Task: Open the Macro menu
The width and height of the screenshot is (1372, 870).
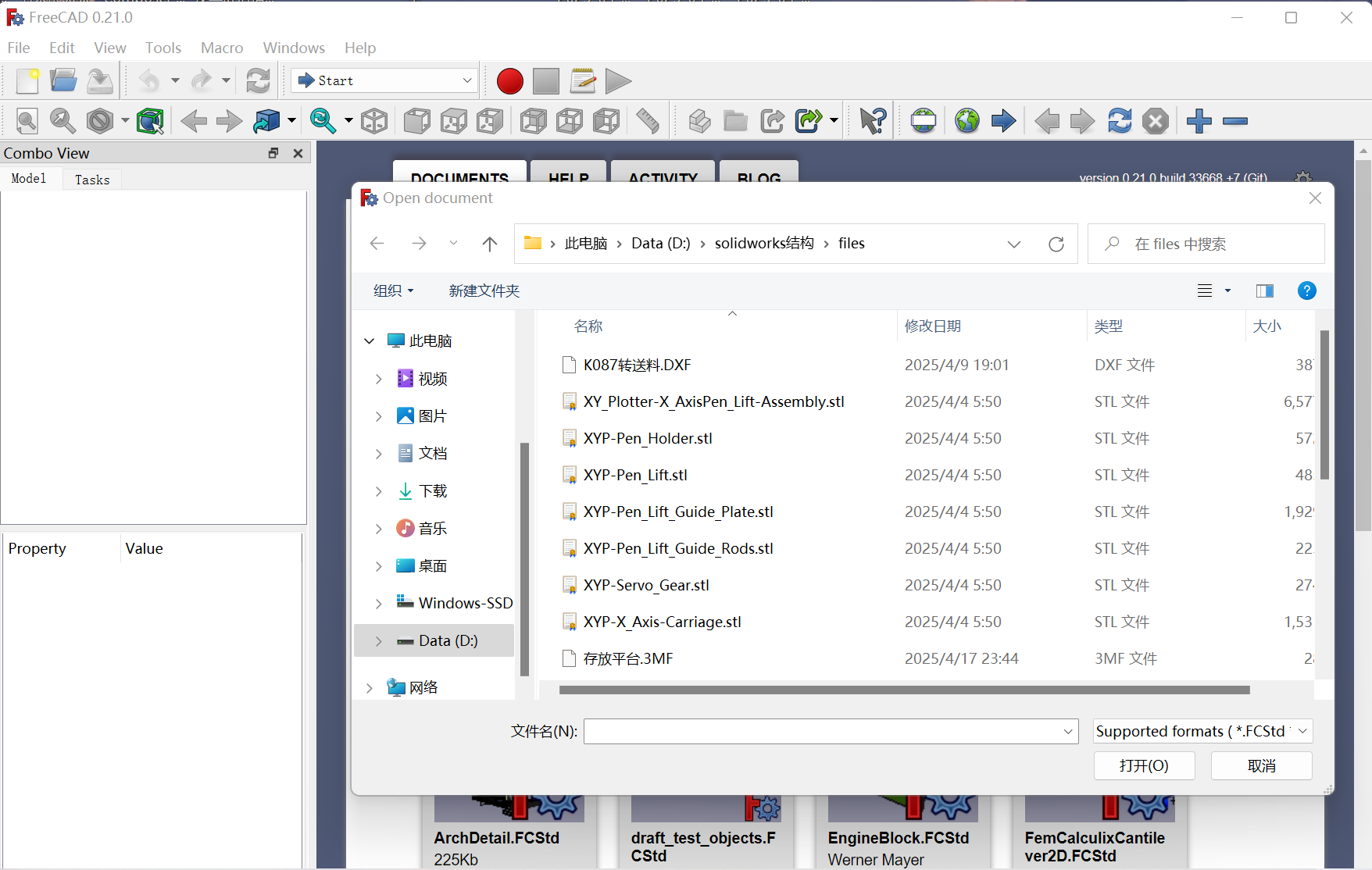Action: (x=222, y=48)
